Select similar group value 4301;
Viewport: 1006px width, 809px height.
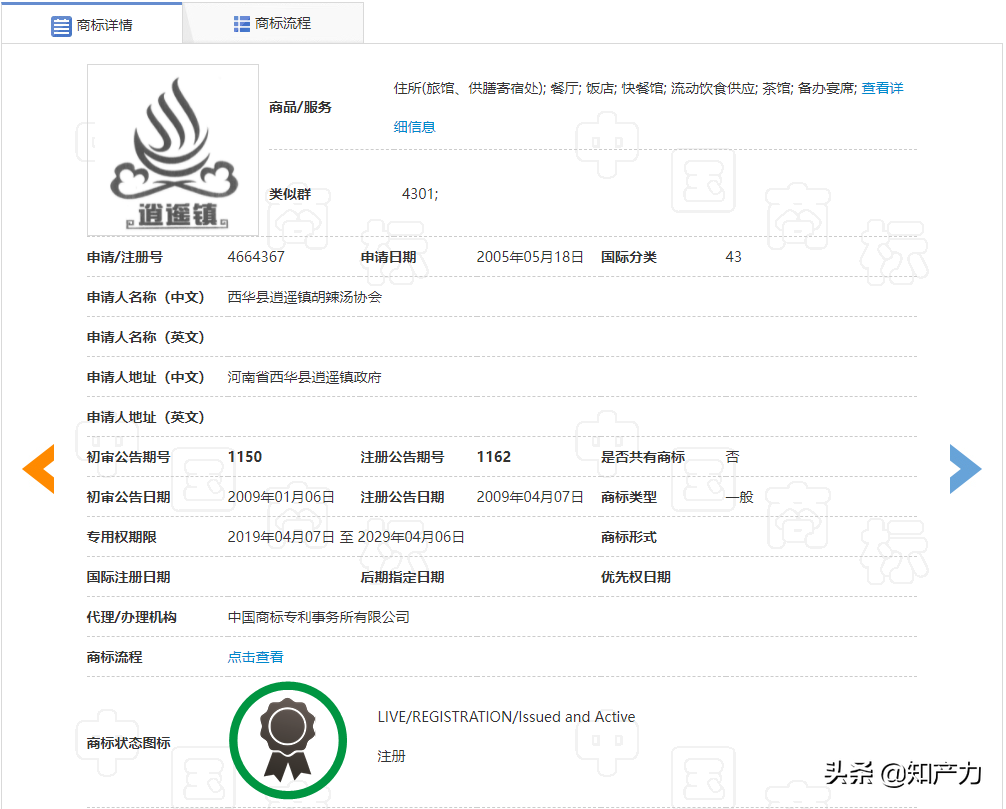coord(420,194)
